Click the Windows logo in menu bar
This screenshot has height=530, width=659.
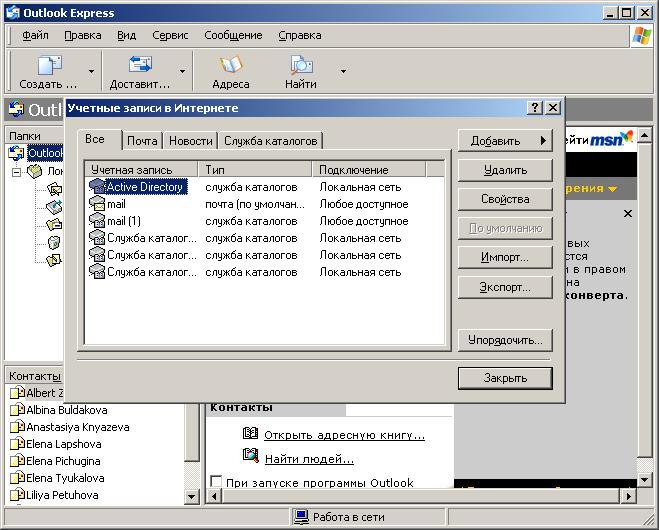[x=642, y=36]
